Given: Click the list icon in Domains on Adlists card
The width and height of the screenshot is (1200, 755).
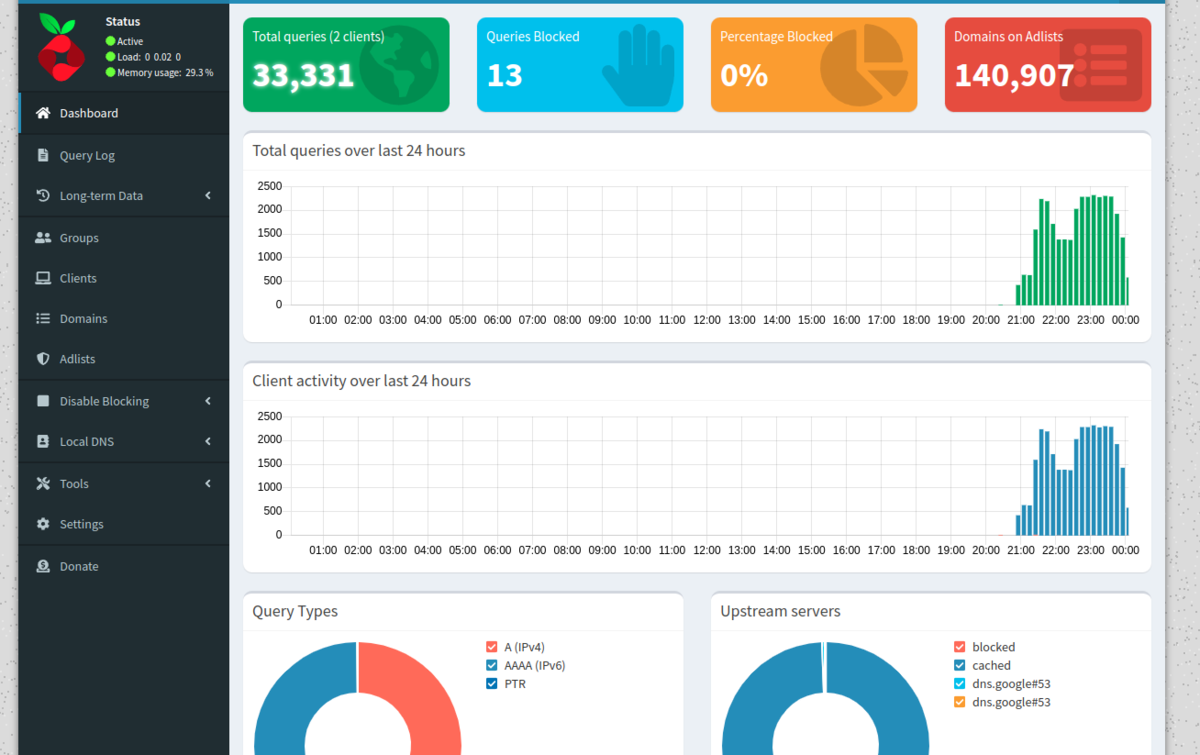Looking at the screenshot, I should pos(1100,65).
